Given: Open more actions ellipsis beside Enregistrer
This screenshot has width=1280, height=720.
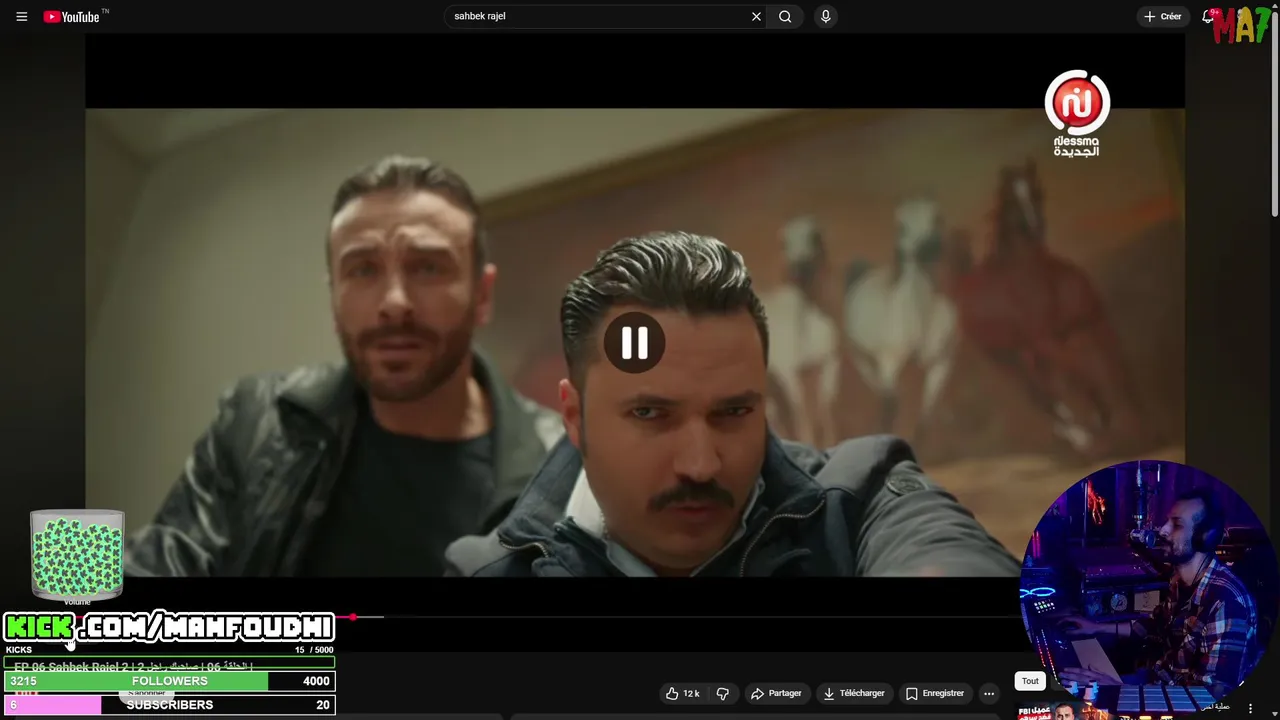Looking at the screenshot, I should pos(989,693).
